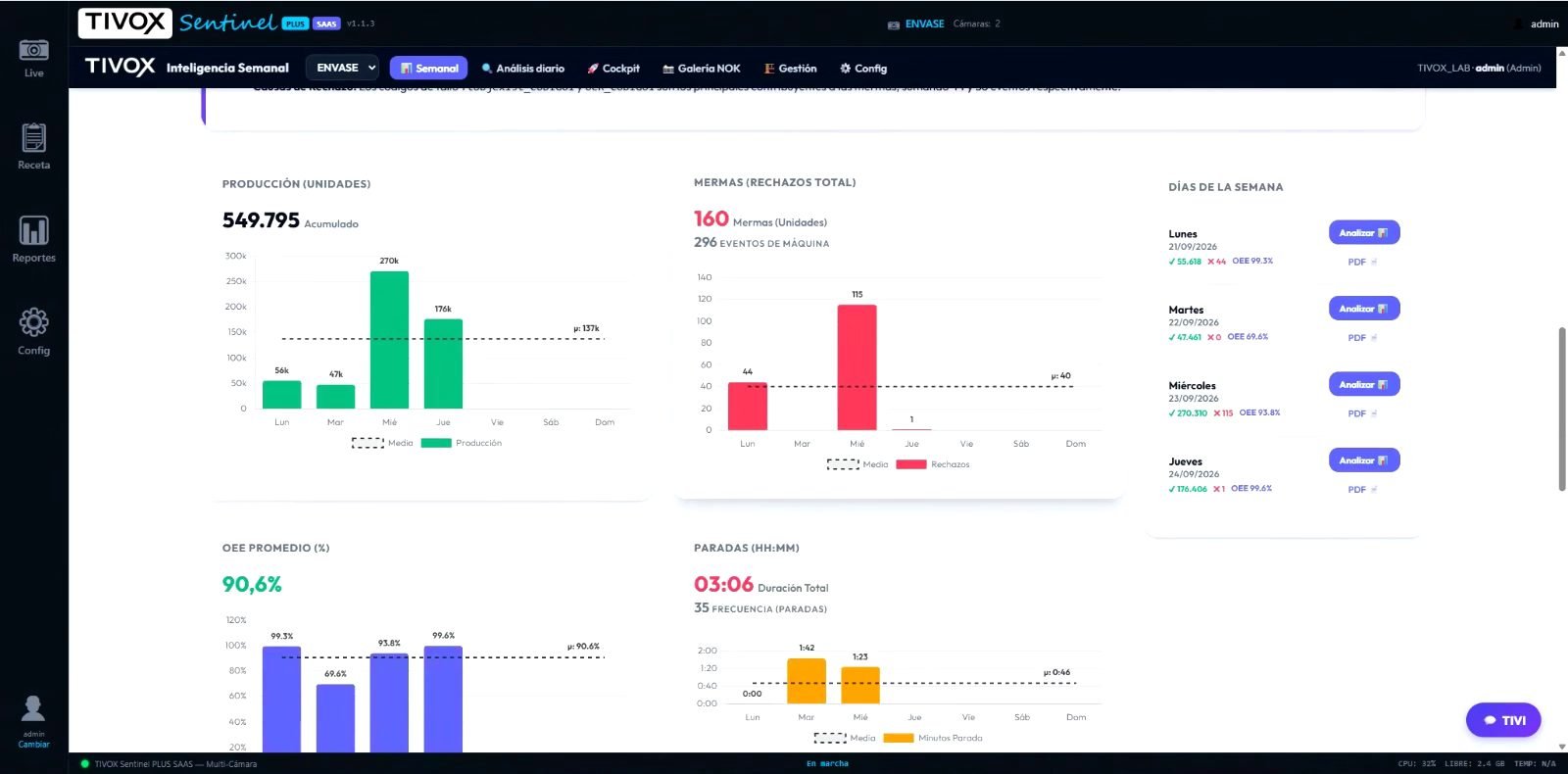Click the SAAS badge

(x=326, y=24)
